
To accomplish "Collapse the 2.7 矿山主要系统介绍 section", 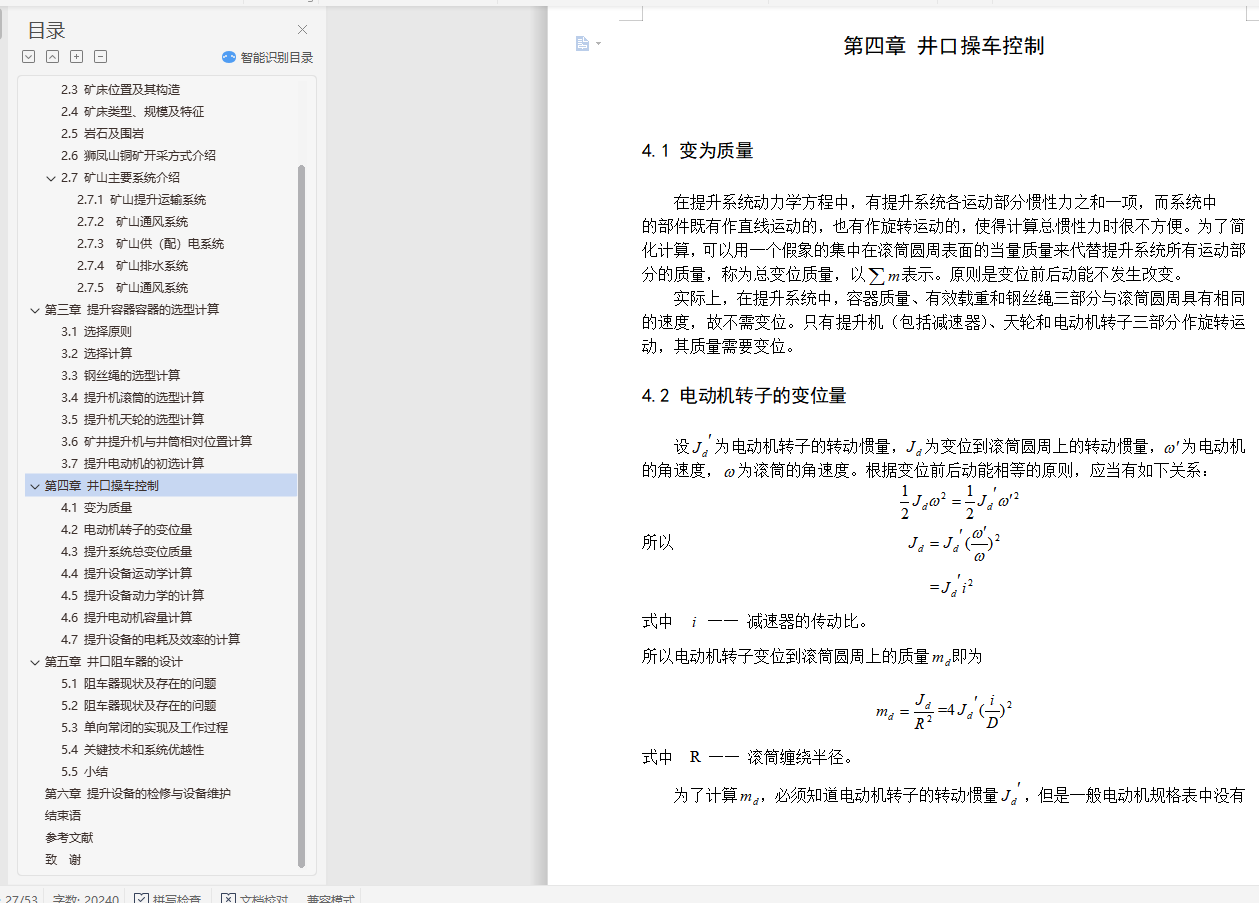I will point(51,178).
